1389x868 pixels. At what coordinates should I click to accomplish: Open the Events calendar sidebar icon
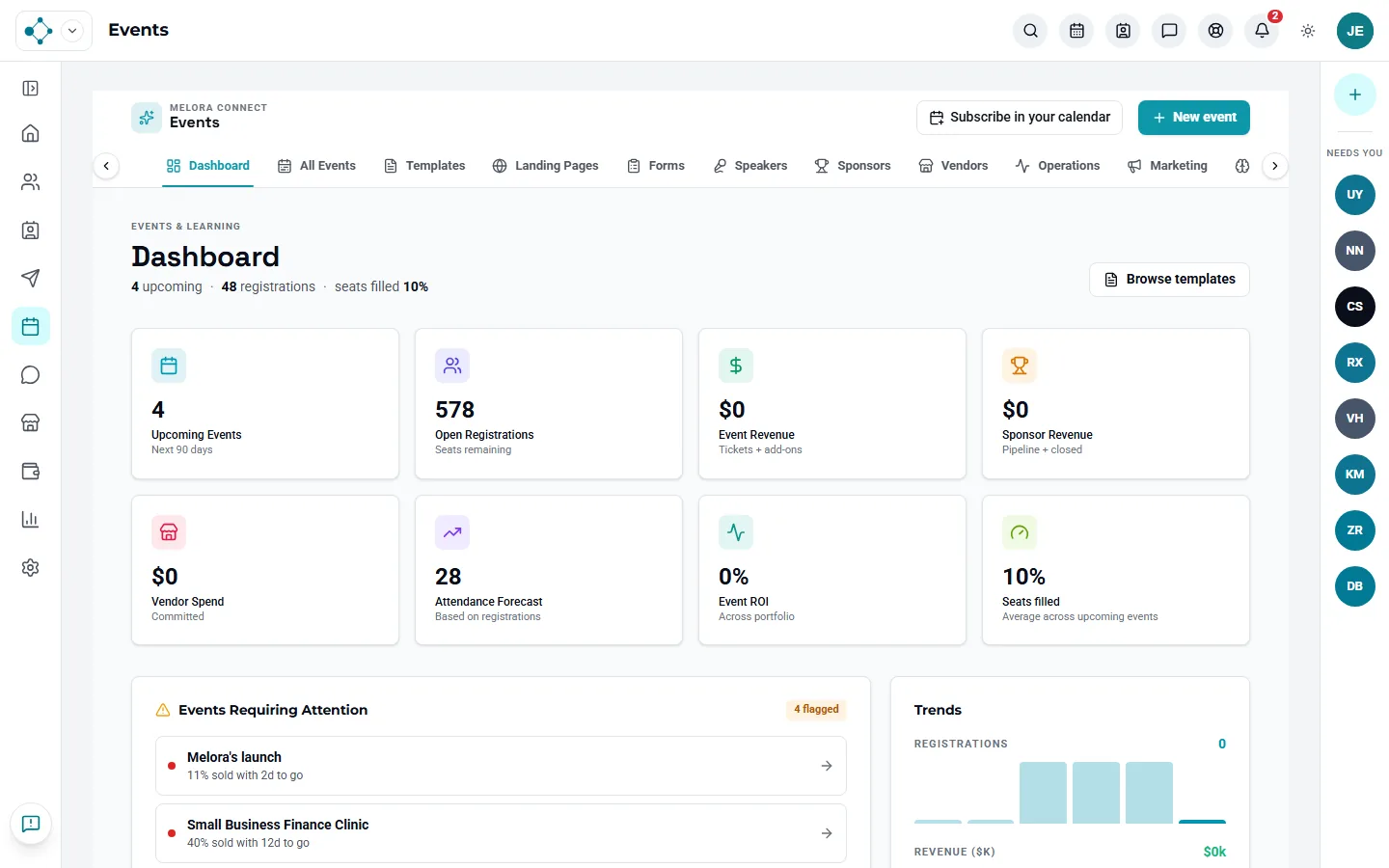(x=31, y=326)
